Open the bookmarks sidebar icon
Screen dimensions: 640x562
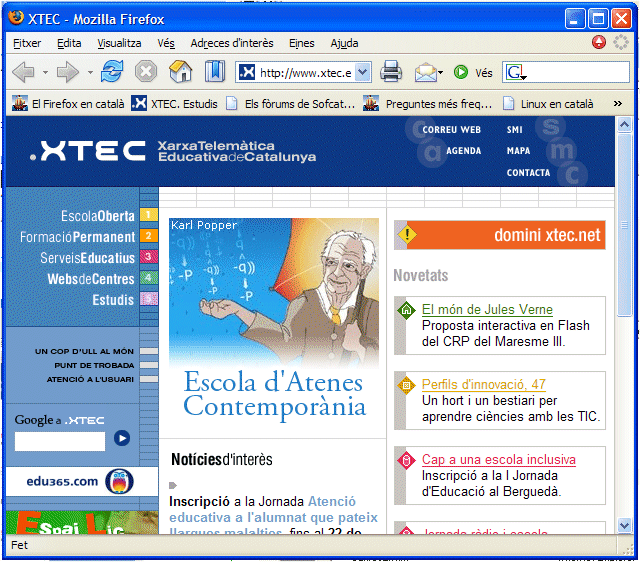coord(215,71)
